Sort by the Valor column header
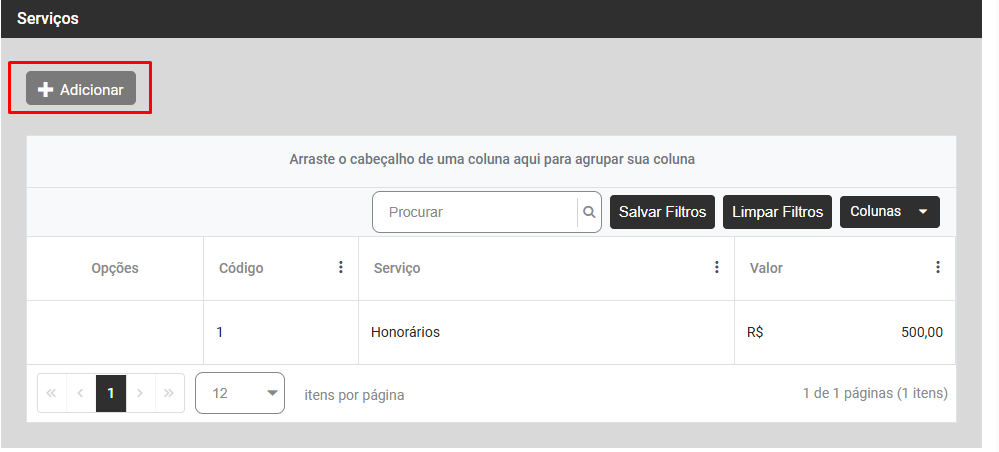The width and height of the screenshot is (999, 452). (x=766, y=268)
